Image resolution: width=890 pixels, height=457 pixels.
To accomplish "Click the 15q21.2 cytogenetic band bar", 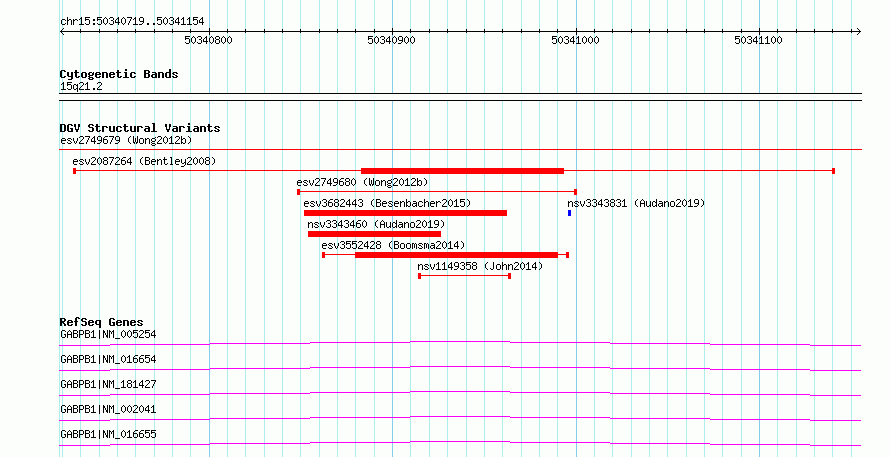I will [x=460, y=97].
